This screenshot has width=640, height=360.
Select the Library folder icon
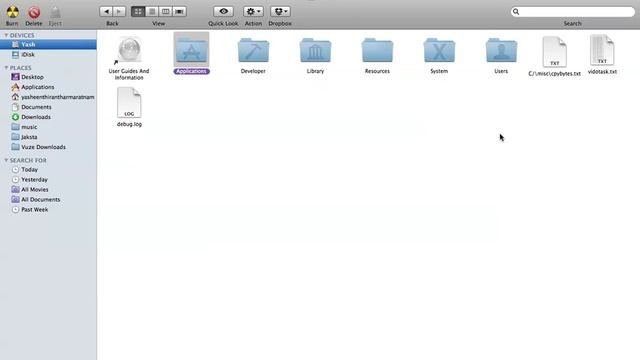(x=315, y=50)
